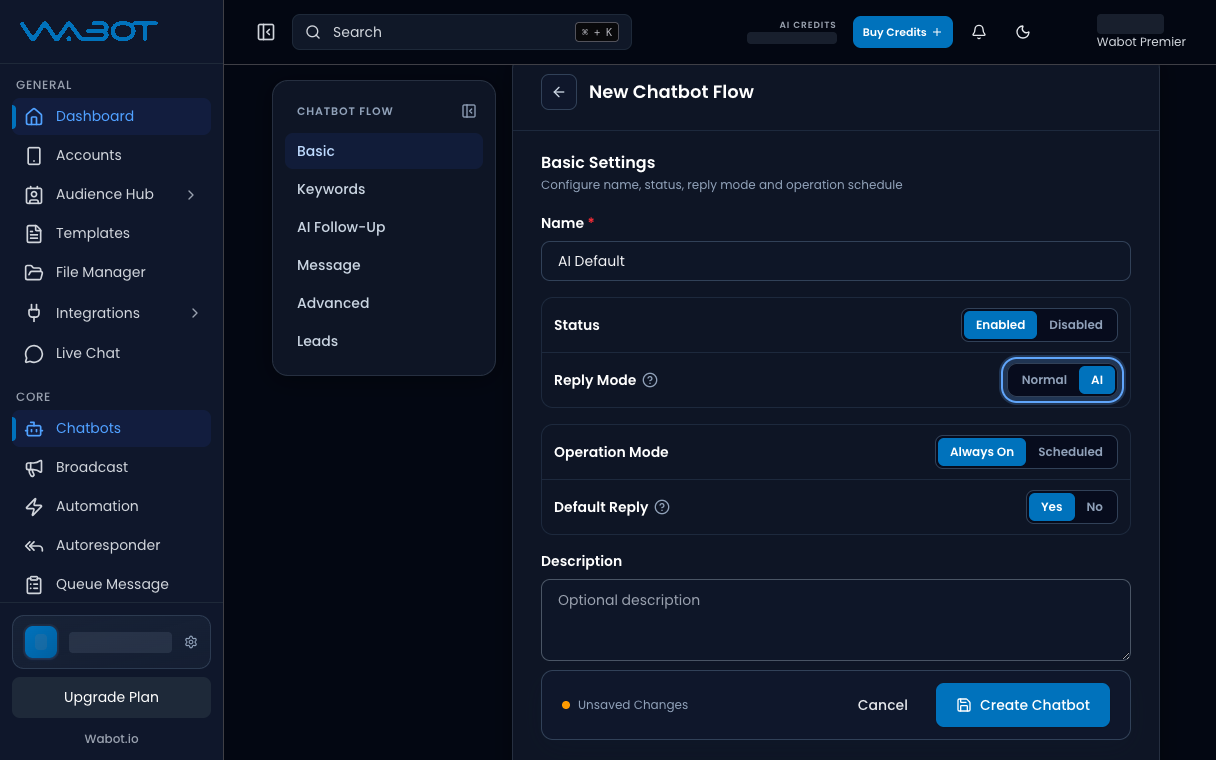Set Operation Mode to Always On
Screen dimensions: 1216x760
point(982,452)
